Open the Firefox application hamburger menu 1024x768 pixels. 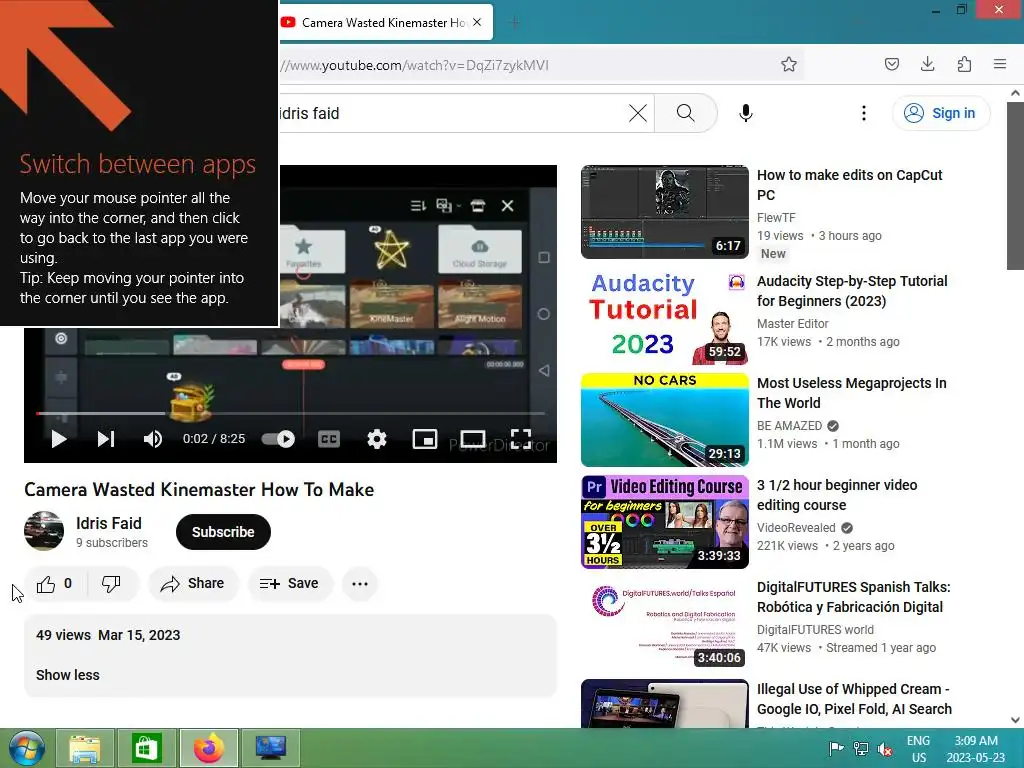point(1000,64)
